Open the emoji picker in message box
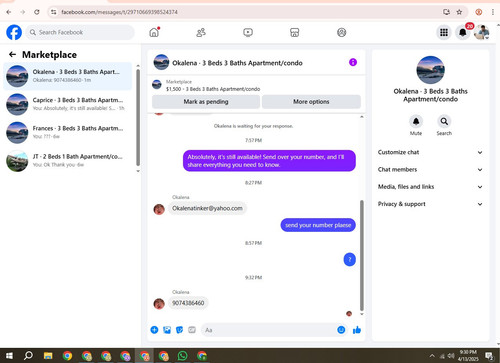The image size is (500, 363). (x=341, y=330)
